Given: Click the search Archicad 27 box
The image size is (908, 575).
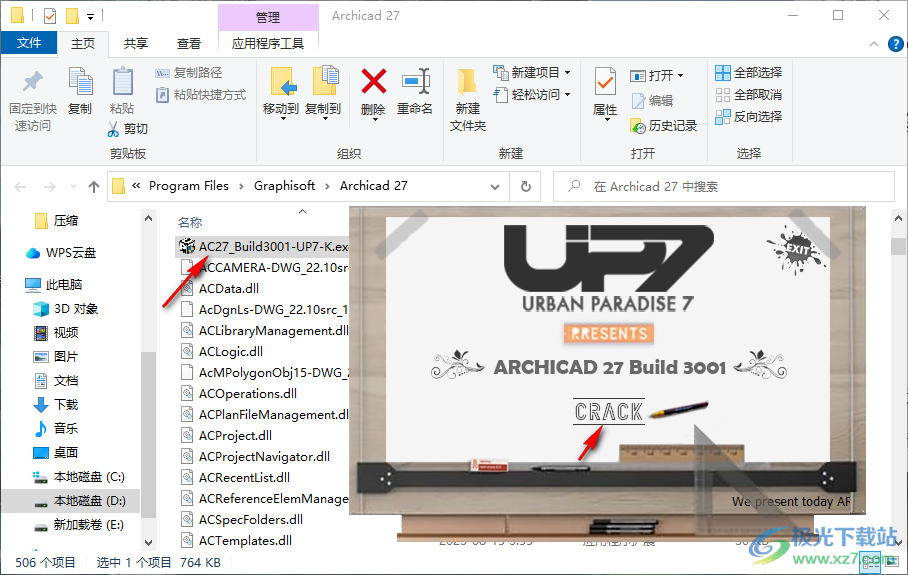Looking at the screenshot, I should (724, 186).
